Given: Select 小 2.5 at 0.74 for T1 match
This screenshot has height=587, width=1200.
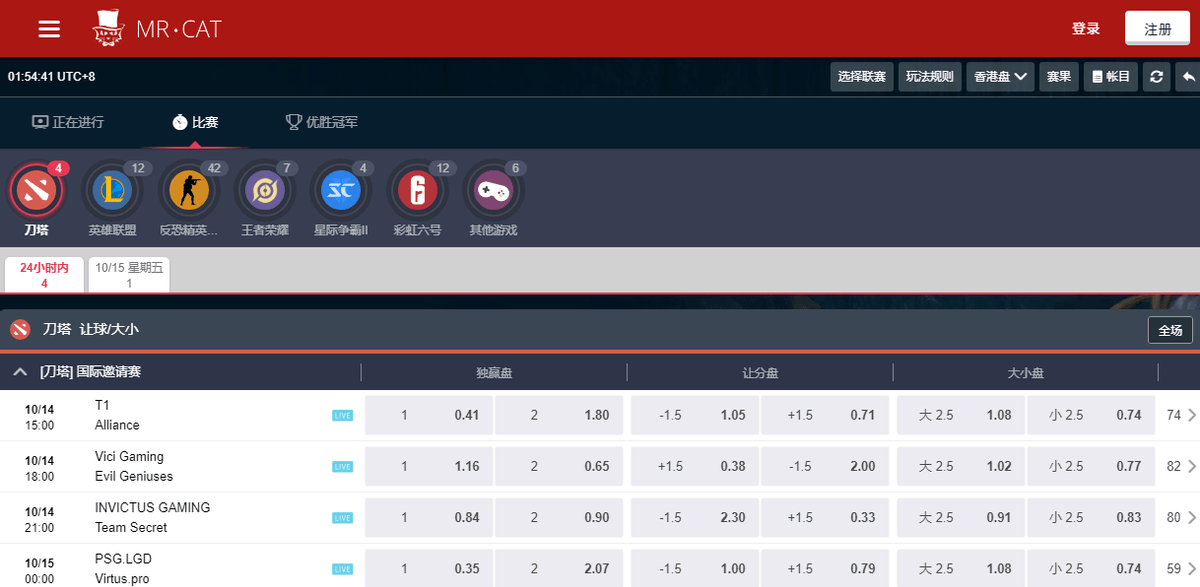Looking at the screenshot, I should 1091,415.
